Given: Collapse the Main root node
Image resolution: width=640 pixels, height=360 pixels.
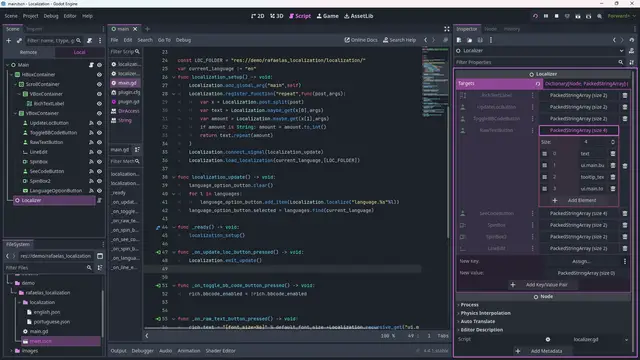Looking at the screenshot, I should click(x=7, y=65).
